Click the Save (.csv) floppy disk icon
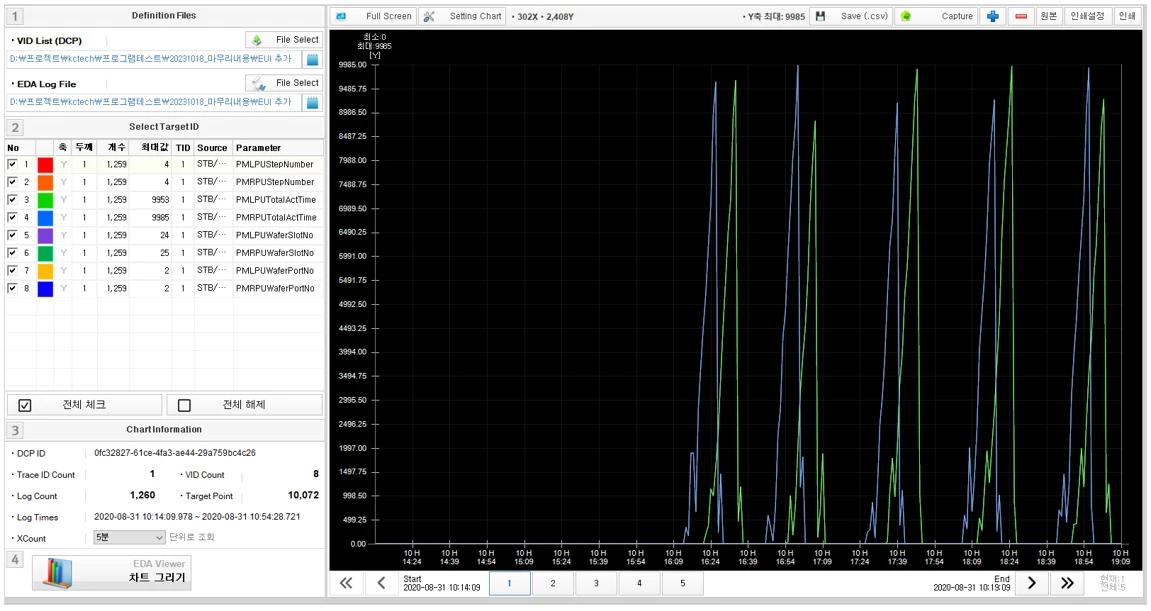The width and height of the screenshot is (1151, 611). [821, 16]
